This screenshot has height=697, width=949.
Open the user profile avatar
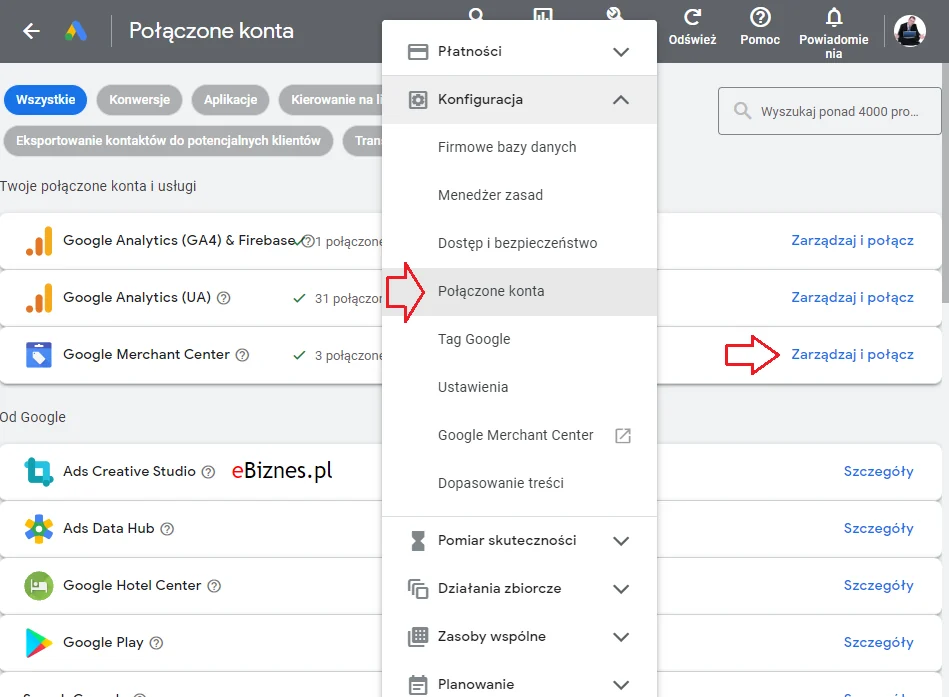[910, 30]
